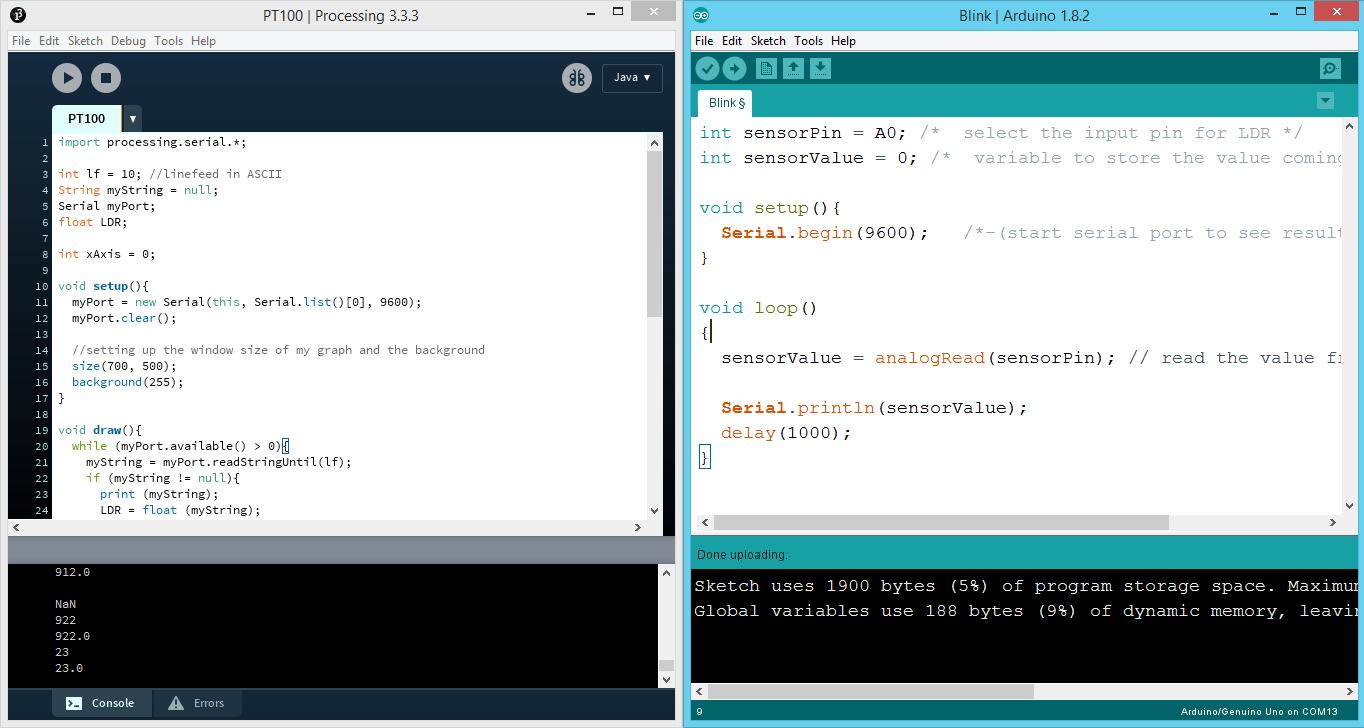Open Processing Tools menu
The image size is (1364, 728).
click(168, 41)
